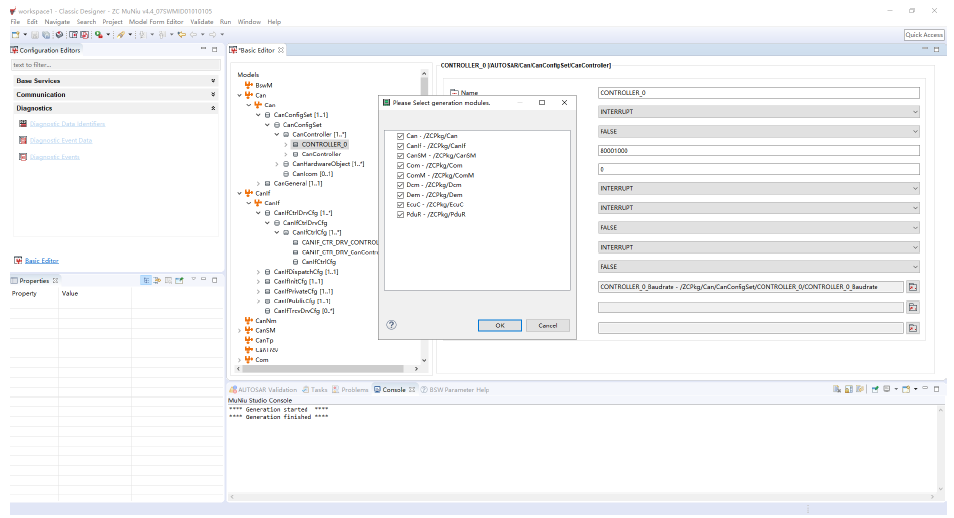Click the Restore Default Value icon in Properties
The height and width of the screenshot is (518, 954).
pos(168,281)
